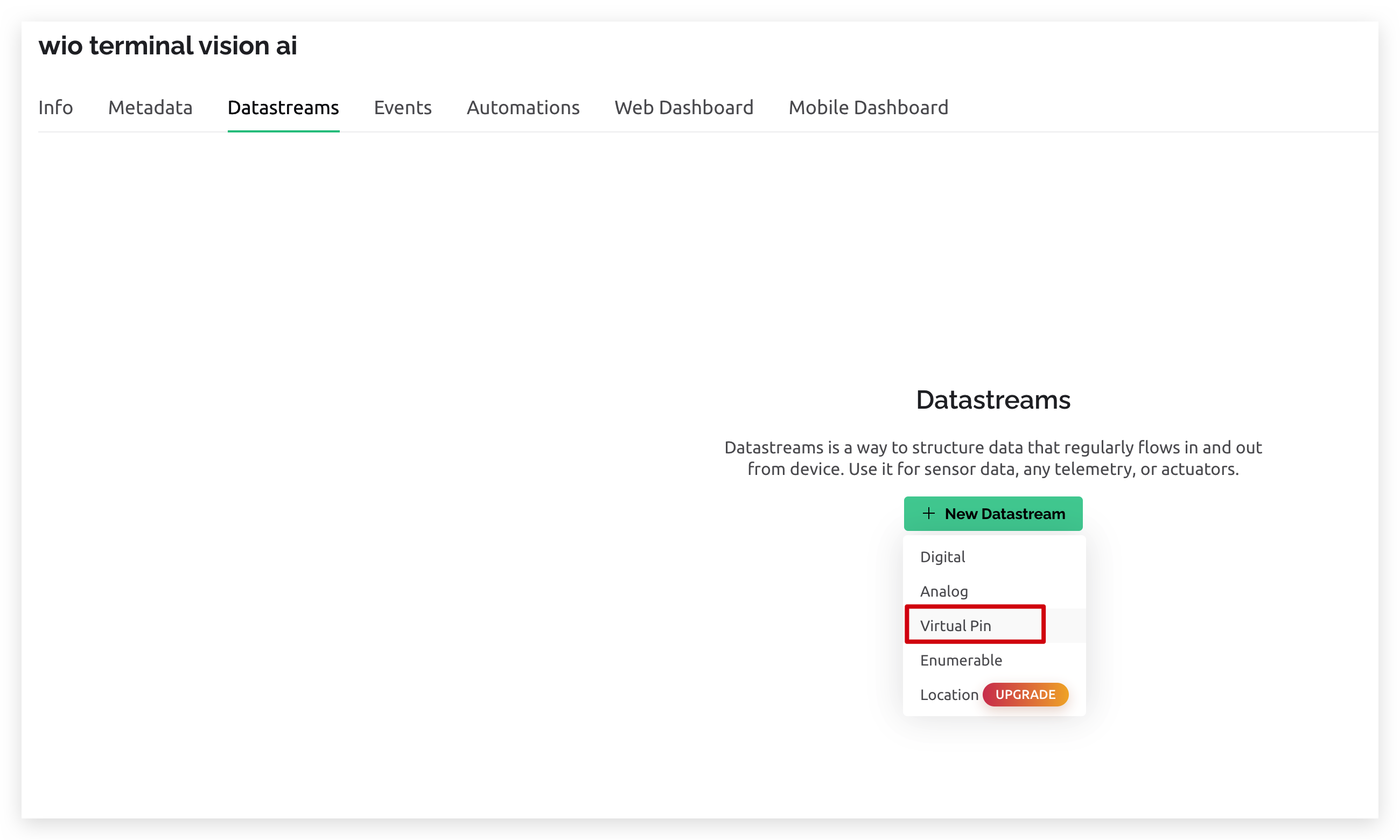
Task: Click the Datastreams heading text
Action: click(993, 400)
